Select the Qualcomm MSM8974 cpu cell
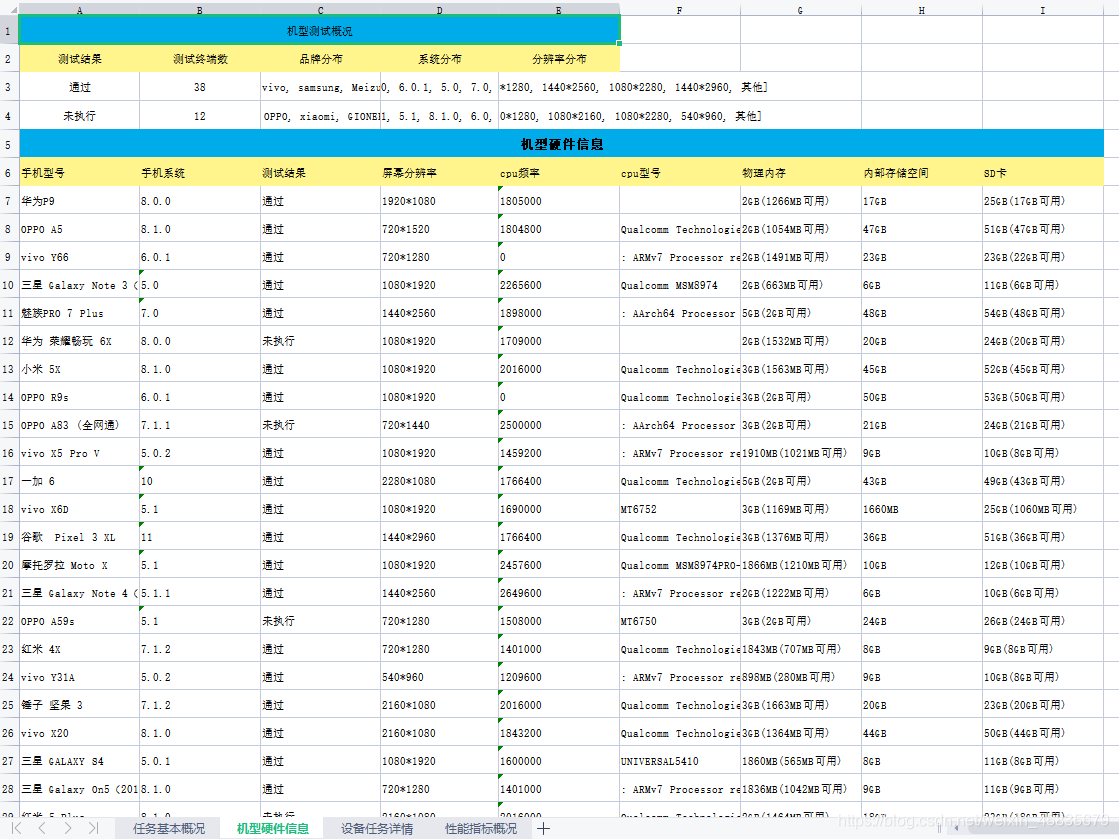This screenshot has height=839, width=1119. pos(679,285)
